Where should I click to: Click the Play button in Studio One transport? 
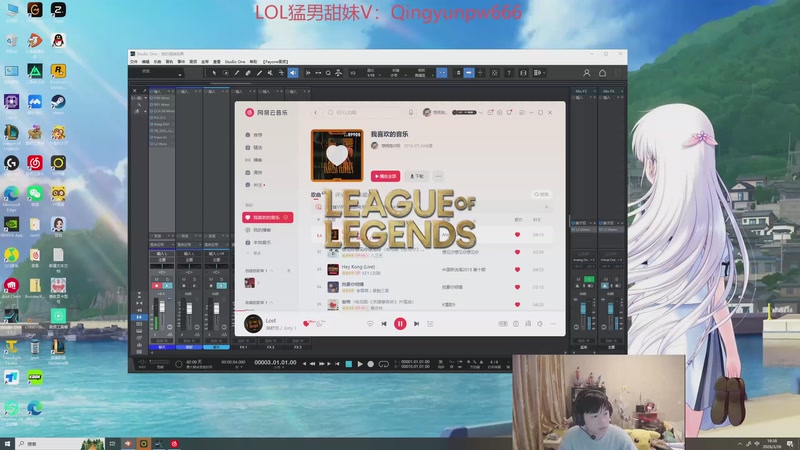[360, 364]
